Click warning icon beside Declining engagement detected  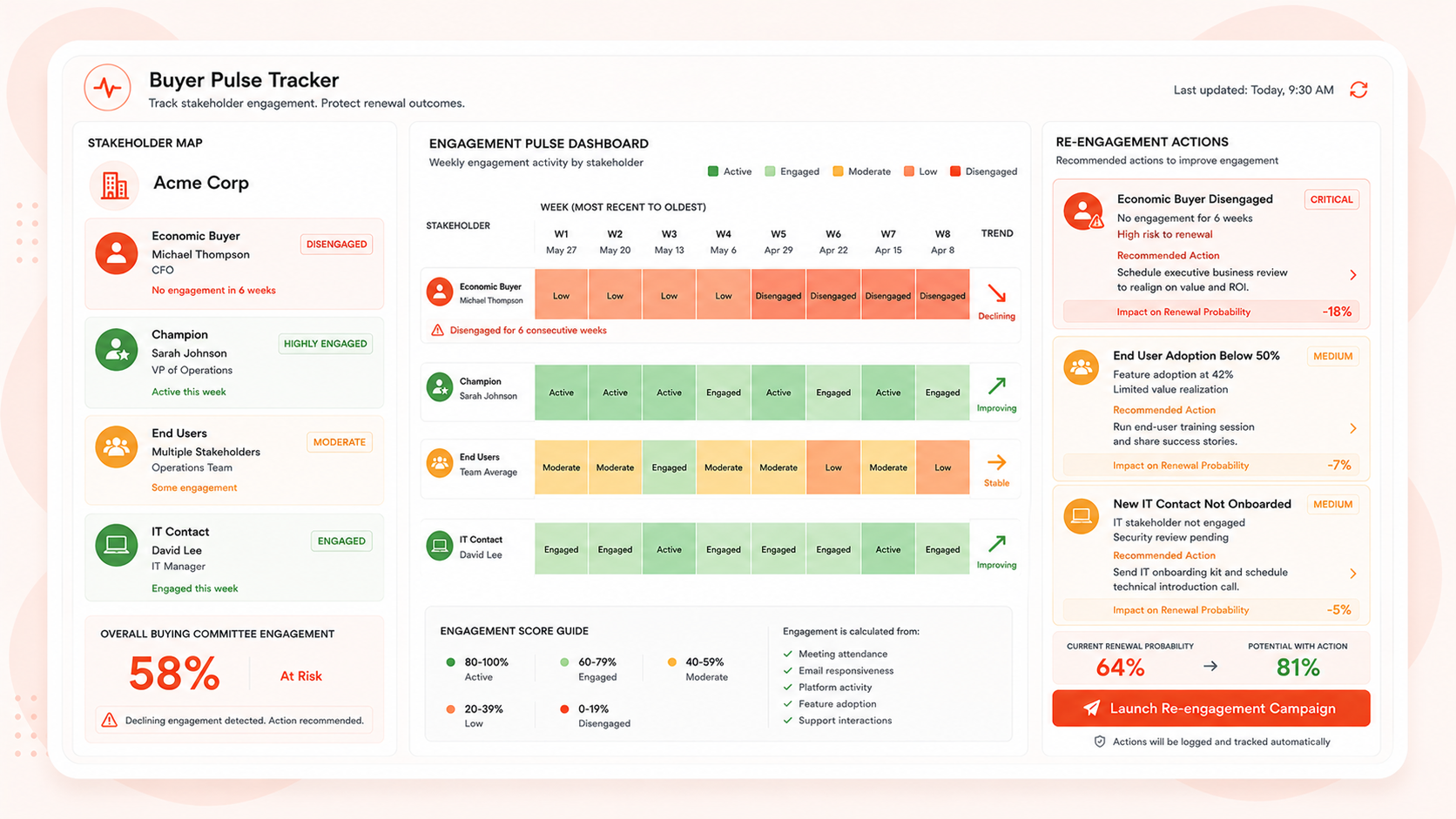109,720
